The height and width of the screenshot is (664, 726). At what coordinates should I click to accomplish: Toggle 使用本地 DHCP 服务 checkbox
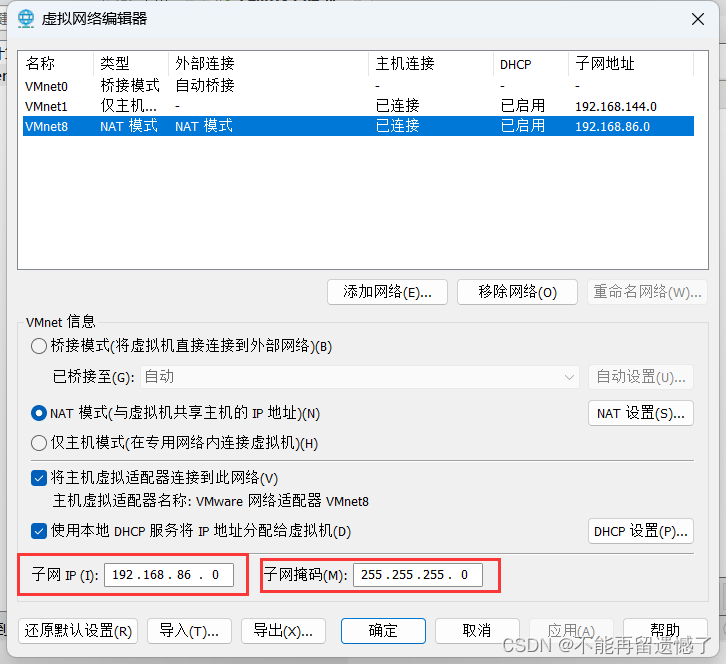(x=39, y=531)
